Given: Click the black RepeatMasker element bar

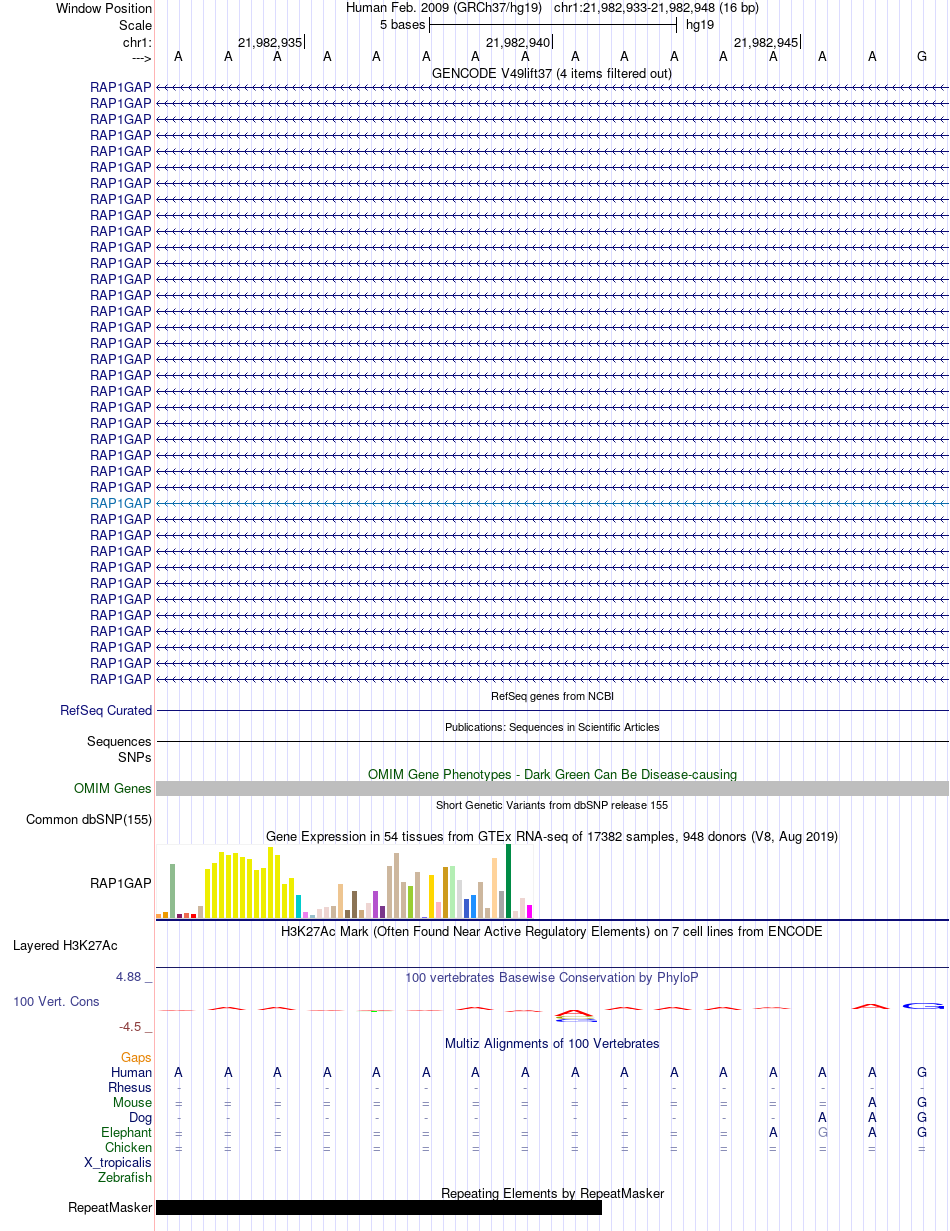Looking at the screenshot, I should (379, 1207).
